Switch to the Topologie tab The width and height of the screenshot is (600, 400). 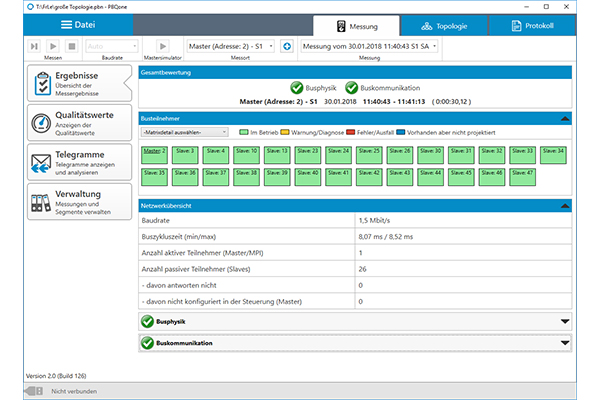[x=444, y=26]
